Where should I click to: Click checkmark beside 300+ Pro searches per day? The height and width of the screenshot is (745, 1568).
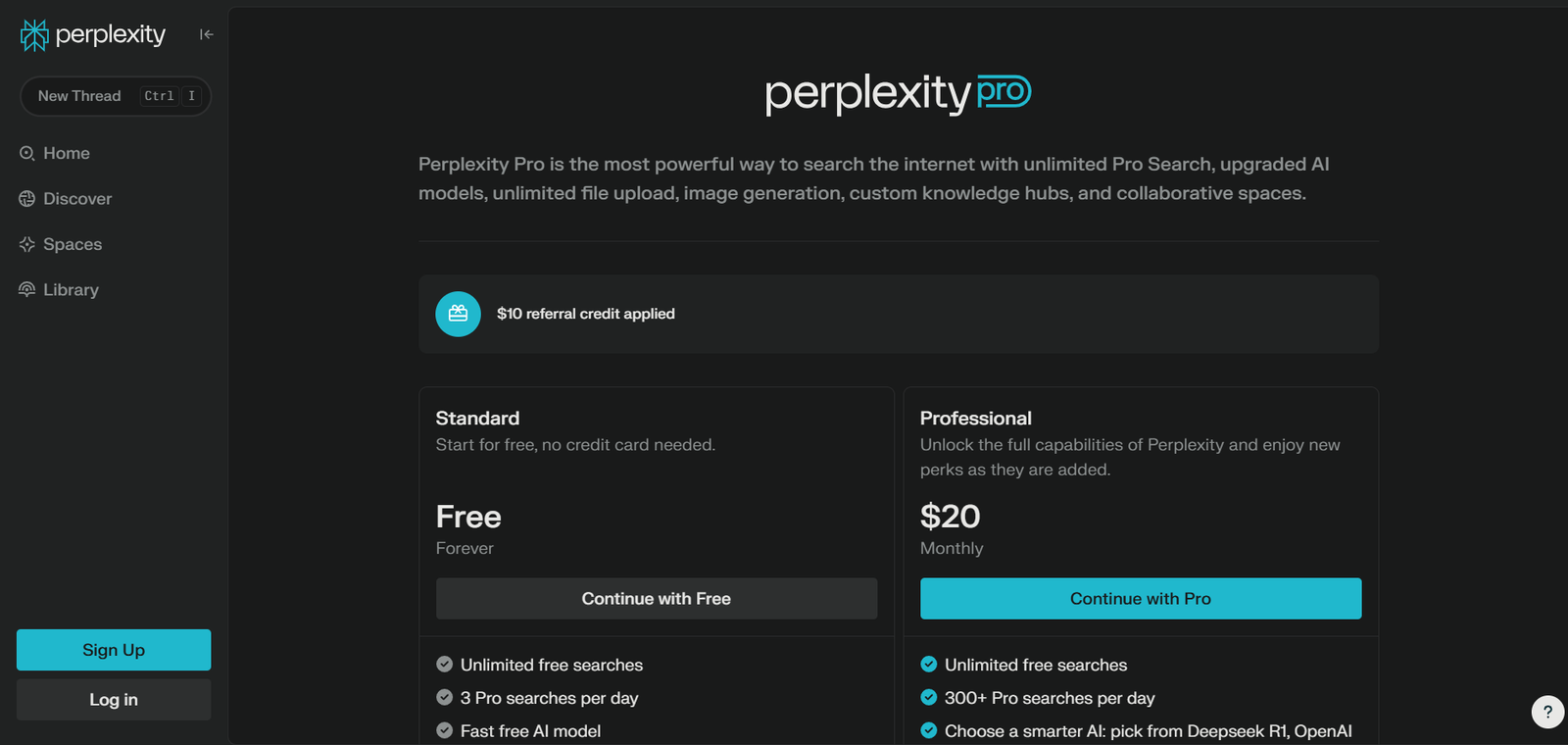pos(929,698)
